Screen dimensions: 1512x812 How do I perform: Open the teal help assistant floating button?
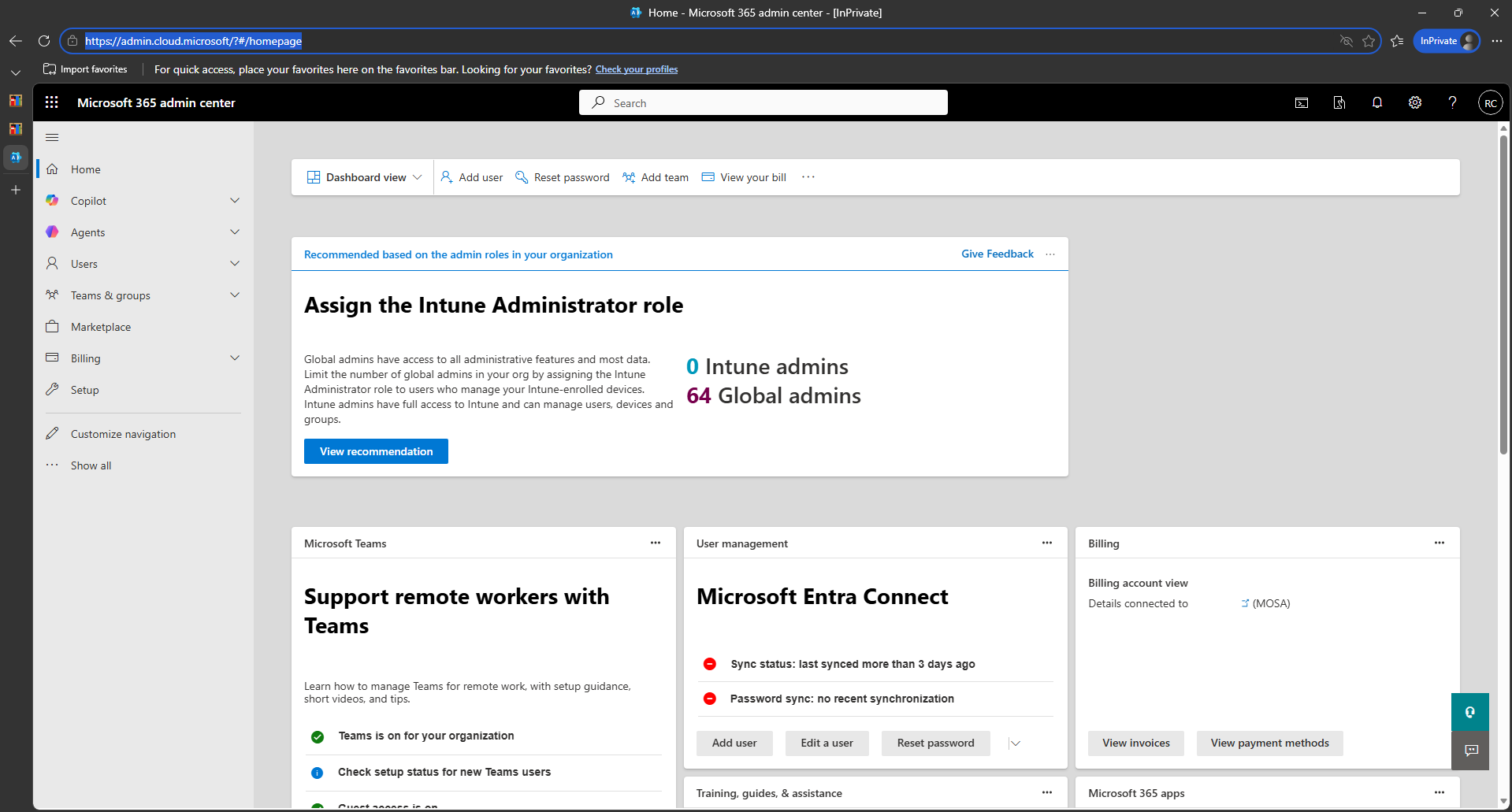tap(1470, 712)
